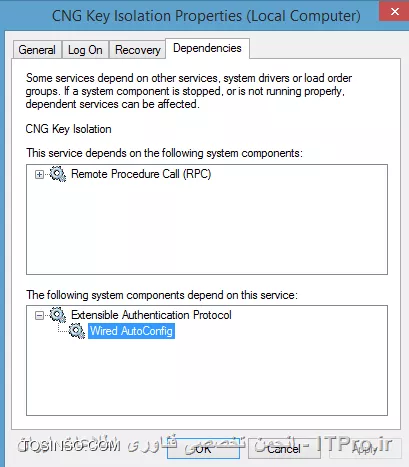Click blank space in the upper dependency list
The height and width of the screenshot is (467, 409).
(207, 230)
